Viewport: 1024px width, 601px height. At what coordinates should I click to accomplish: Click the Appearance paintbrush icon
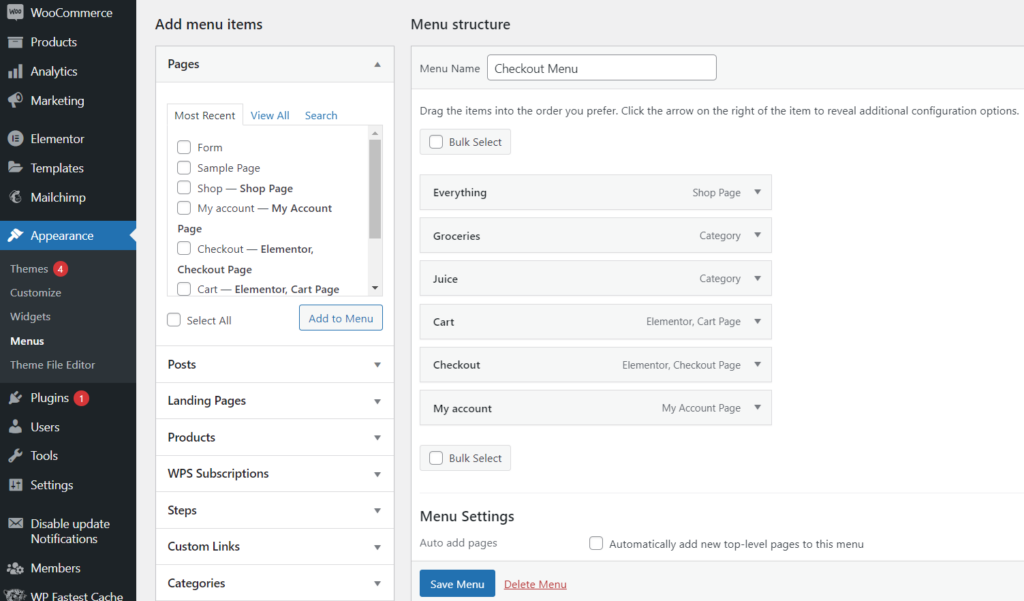point(15,235)
